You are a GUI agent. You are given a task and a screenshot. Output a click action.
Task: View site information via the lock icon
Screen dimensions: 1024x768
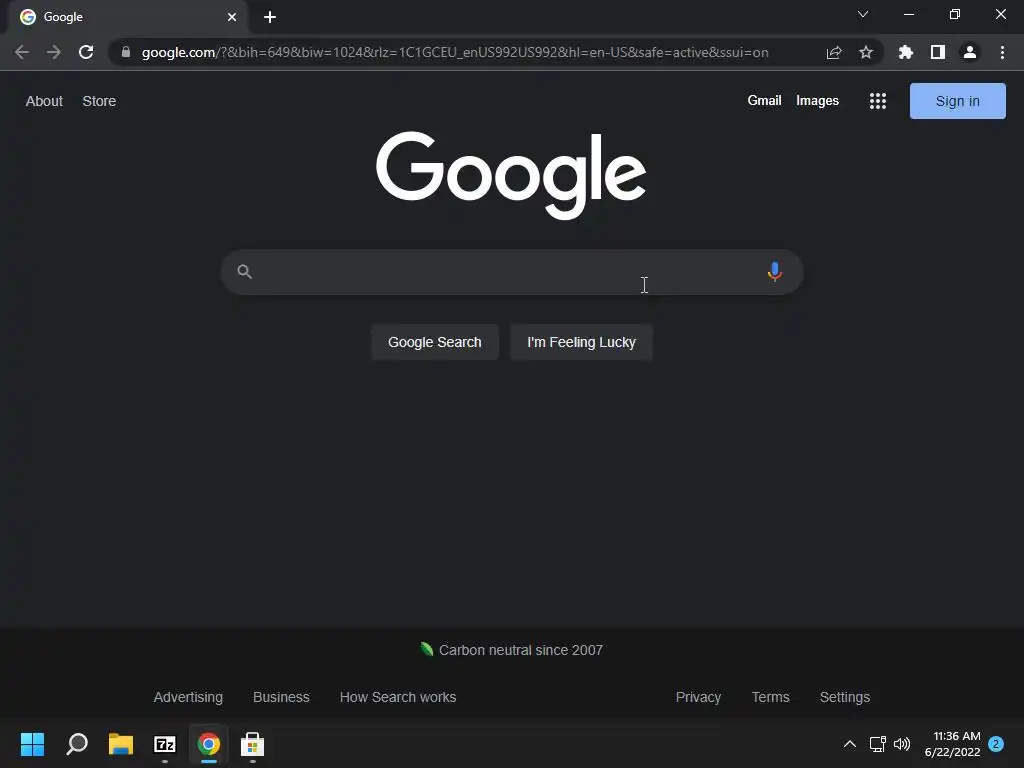click(x=126, y=52)
